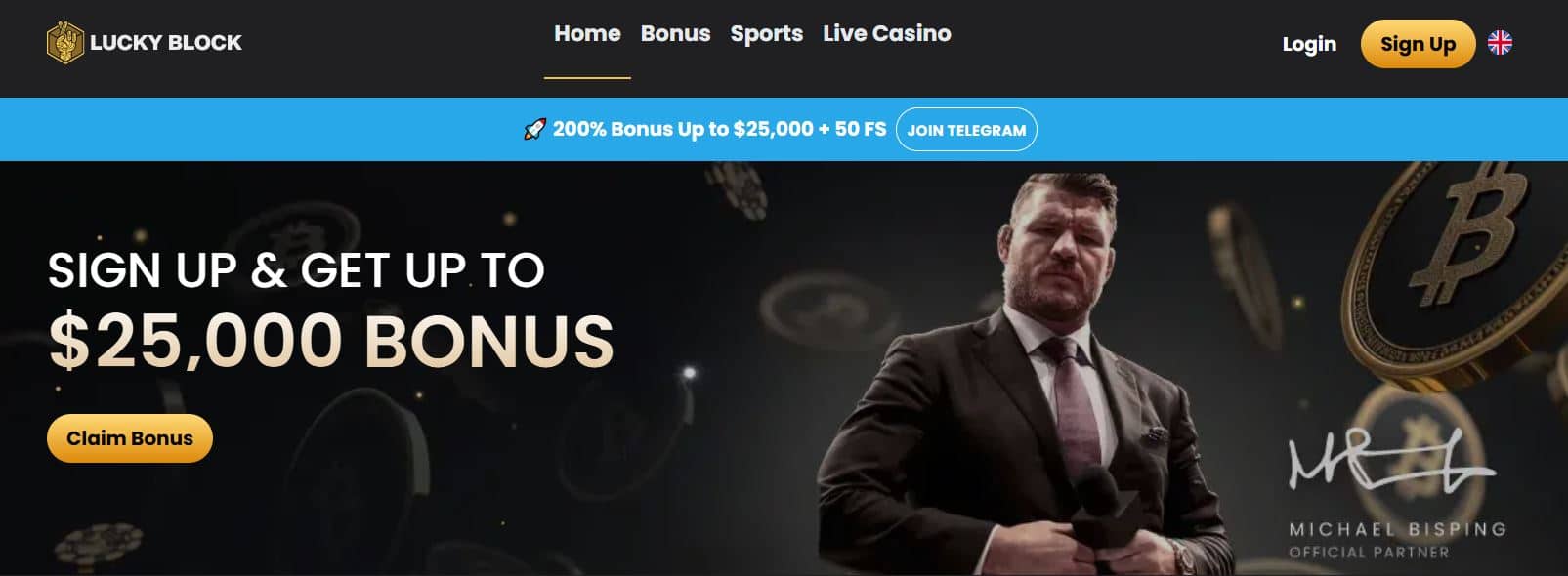Click the Lucky Block hexagon logo icon

pyautogui.click(x=65, y=42)
